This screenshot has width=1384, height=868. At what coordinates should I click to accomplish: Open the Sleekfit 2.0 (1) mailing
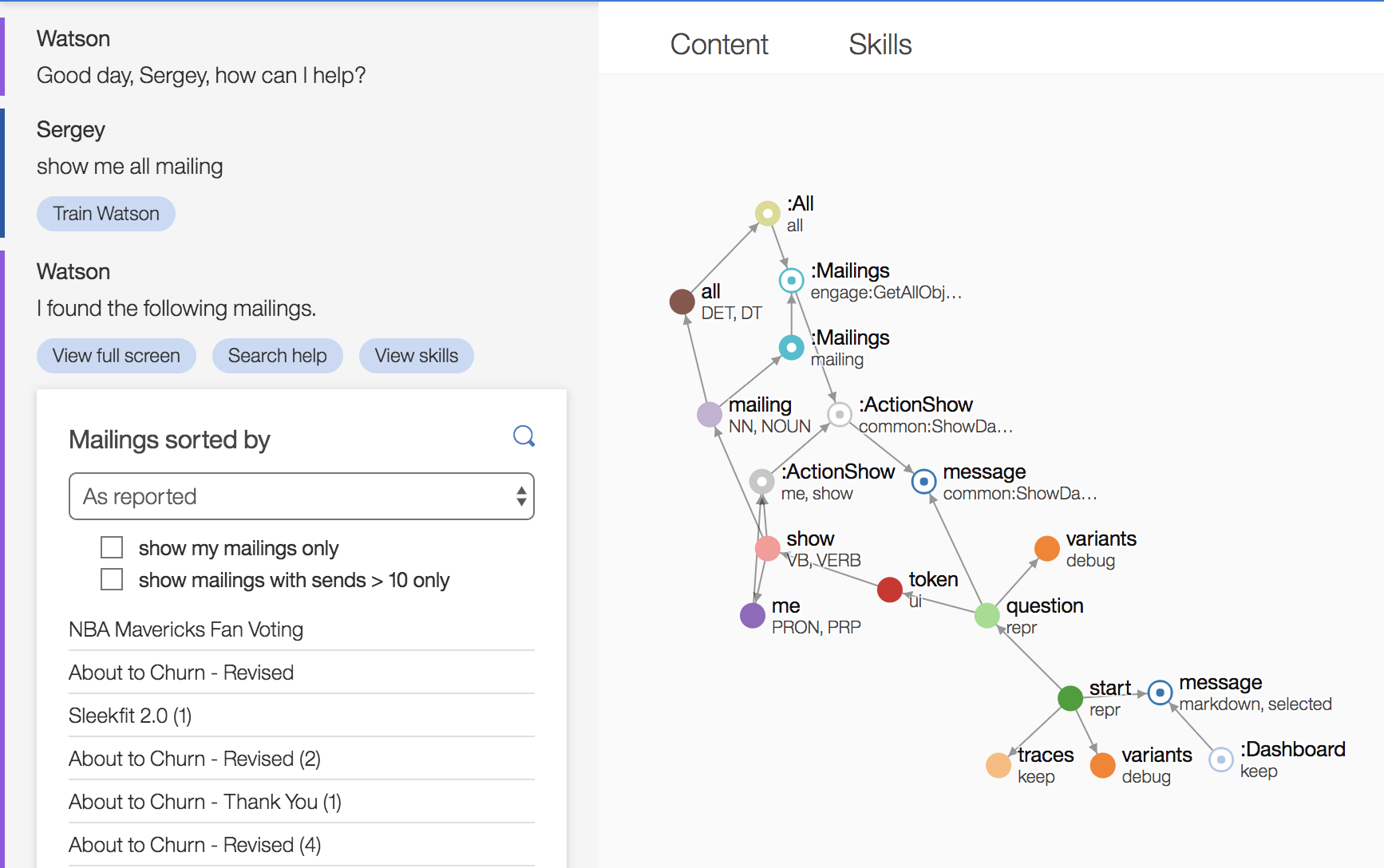point(130,716)
